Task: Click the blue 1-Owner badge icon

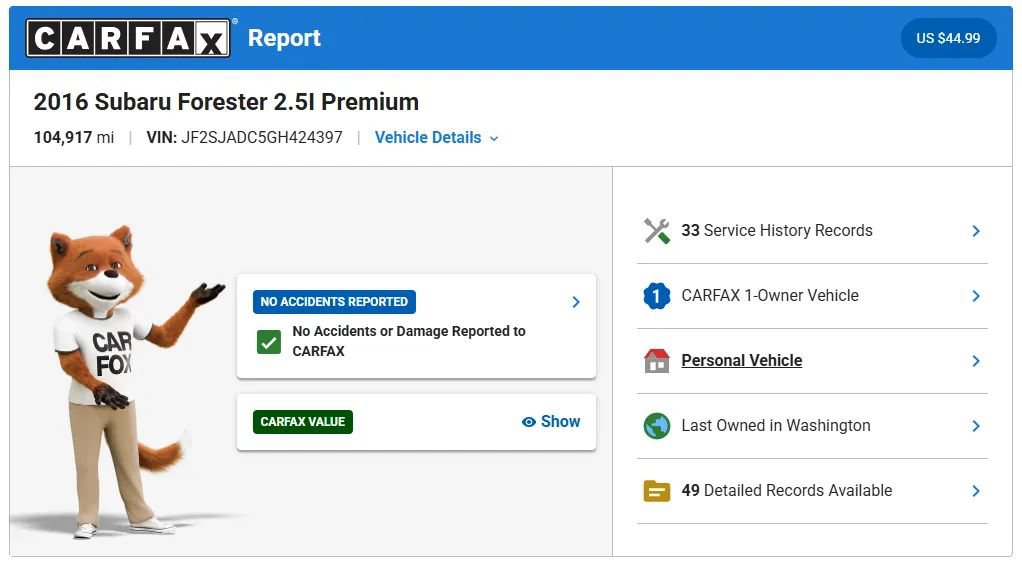Action: pos(656,296)
